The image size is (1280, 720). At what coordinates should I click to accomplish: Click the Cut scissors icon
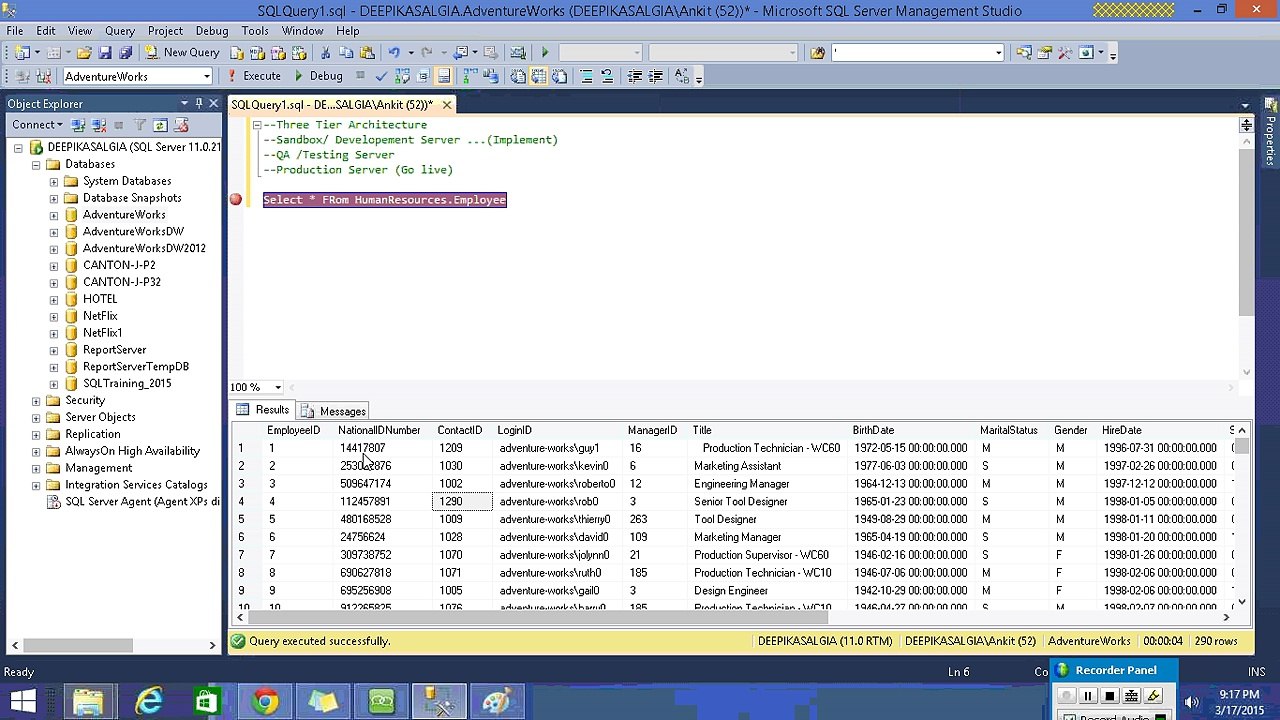click(325, 52)
